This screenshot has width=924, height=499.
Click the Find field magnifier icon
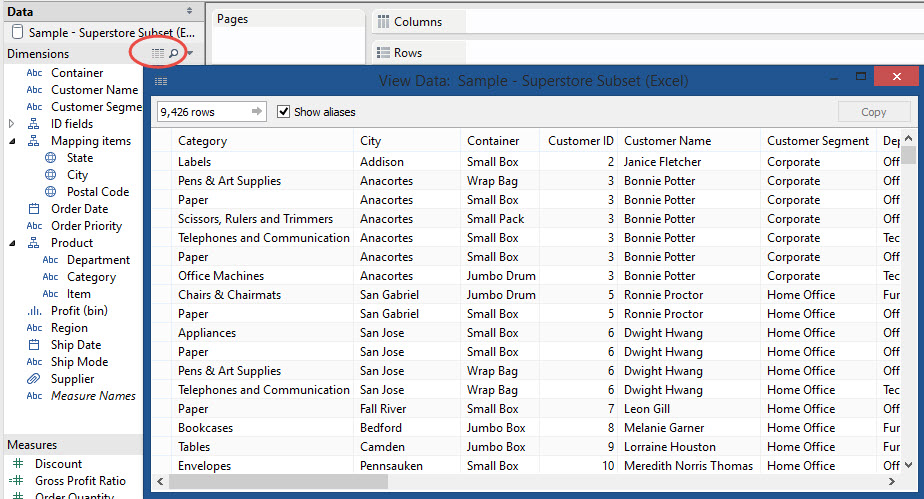tap(174, 54)
